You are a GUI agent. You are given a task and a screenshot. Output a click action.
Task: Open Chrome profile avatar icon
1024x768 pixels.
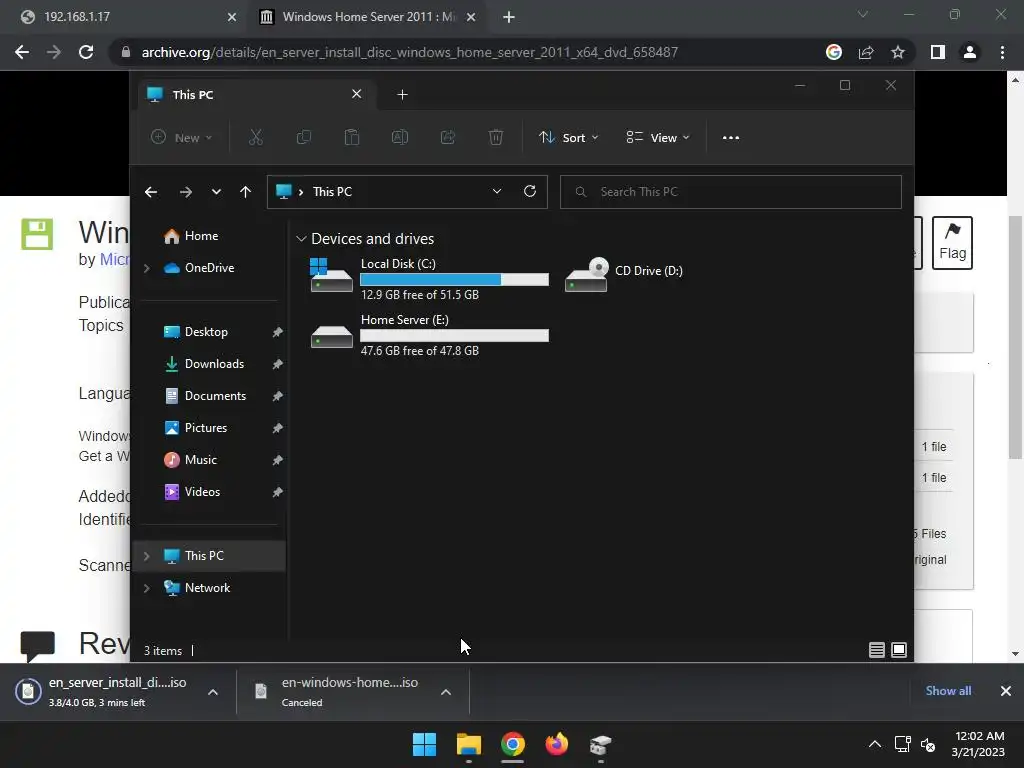pos(970,52)
